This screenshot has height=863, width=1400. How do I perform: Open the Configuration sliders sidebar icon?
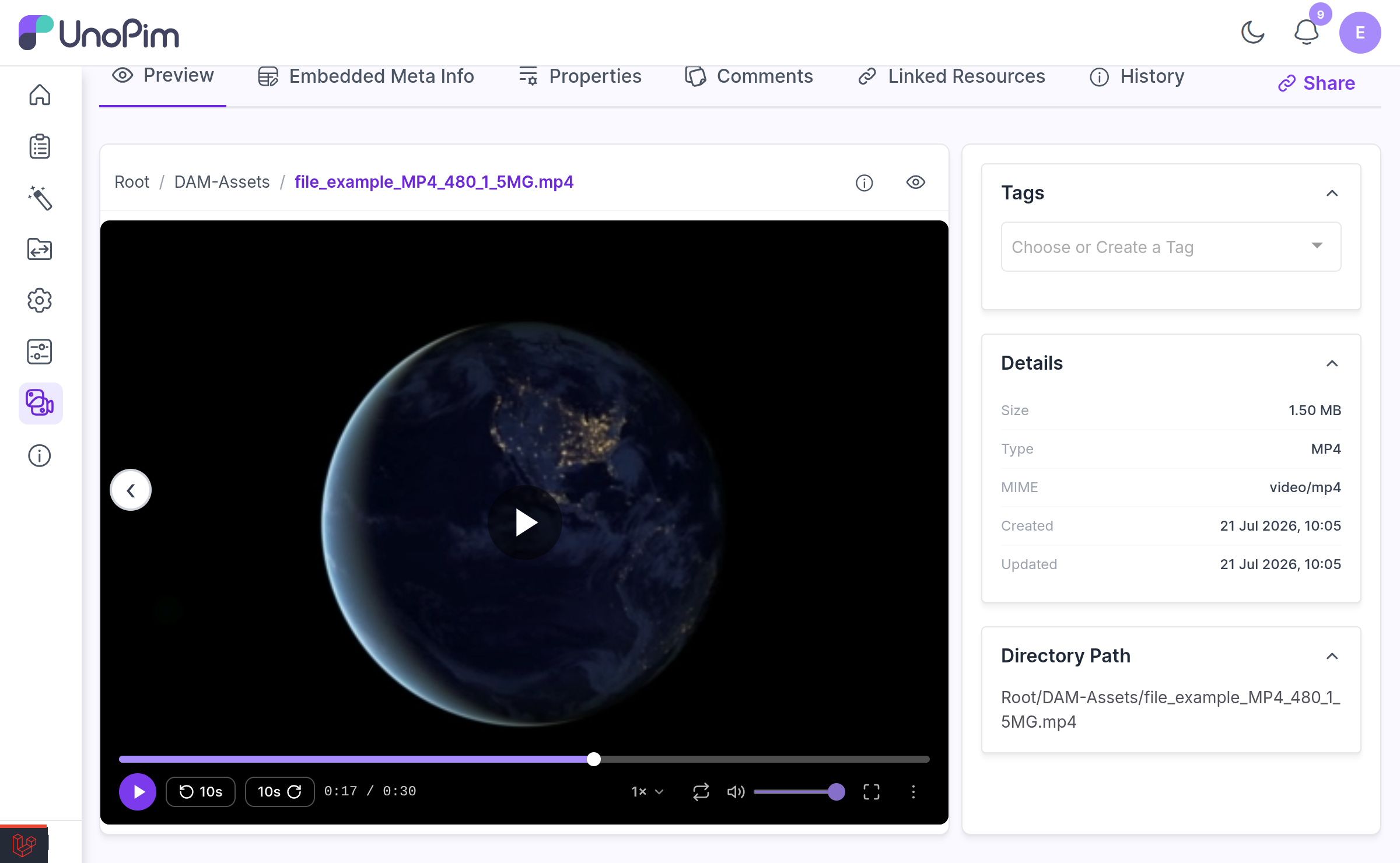click(40, 352)
